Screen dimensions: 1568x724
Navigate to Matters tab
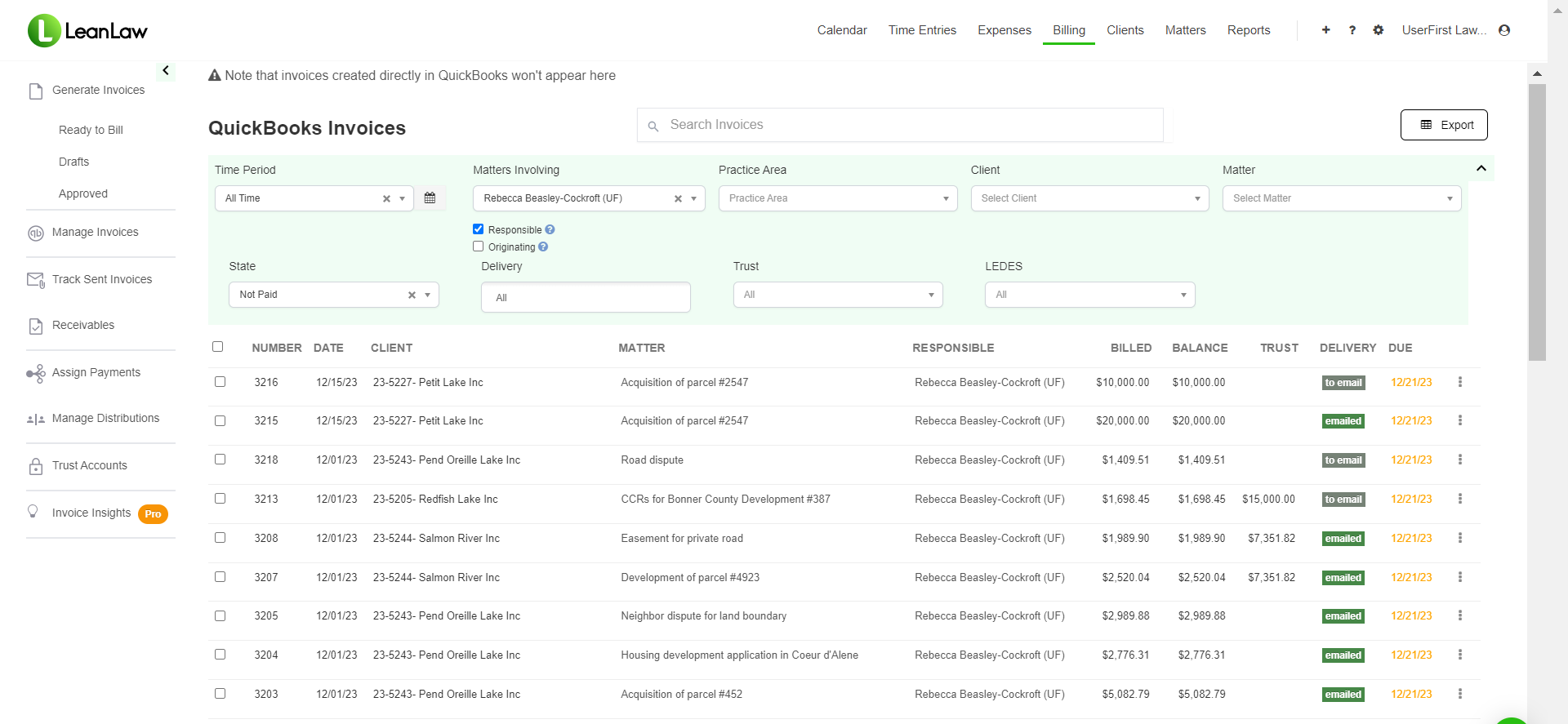1185,30
